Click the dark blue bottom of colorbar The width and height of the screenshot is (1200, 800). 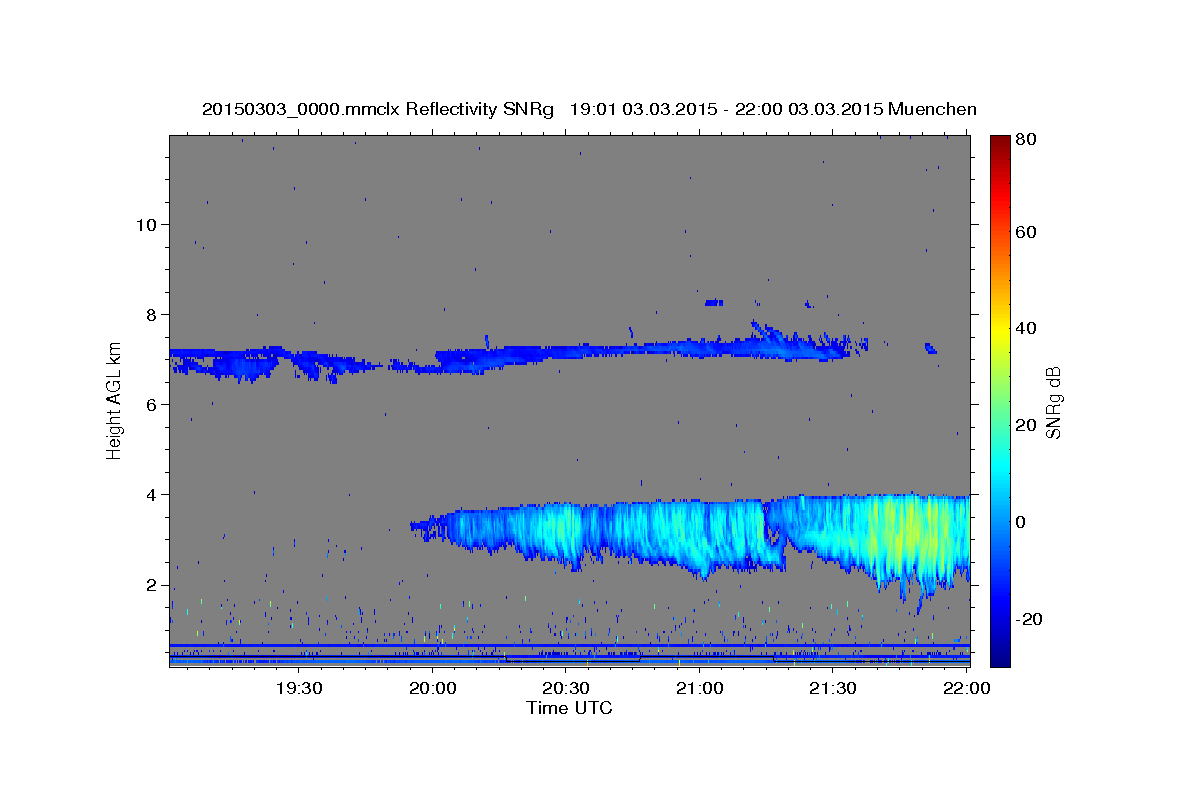coord(1000,657)
